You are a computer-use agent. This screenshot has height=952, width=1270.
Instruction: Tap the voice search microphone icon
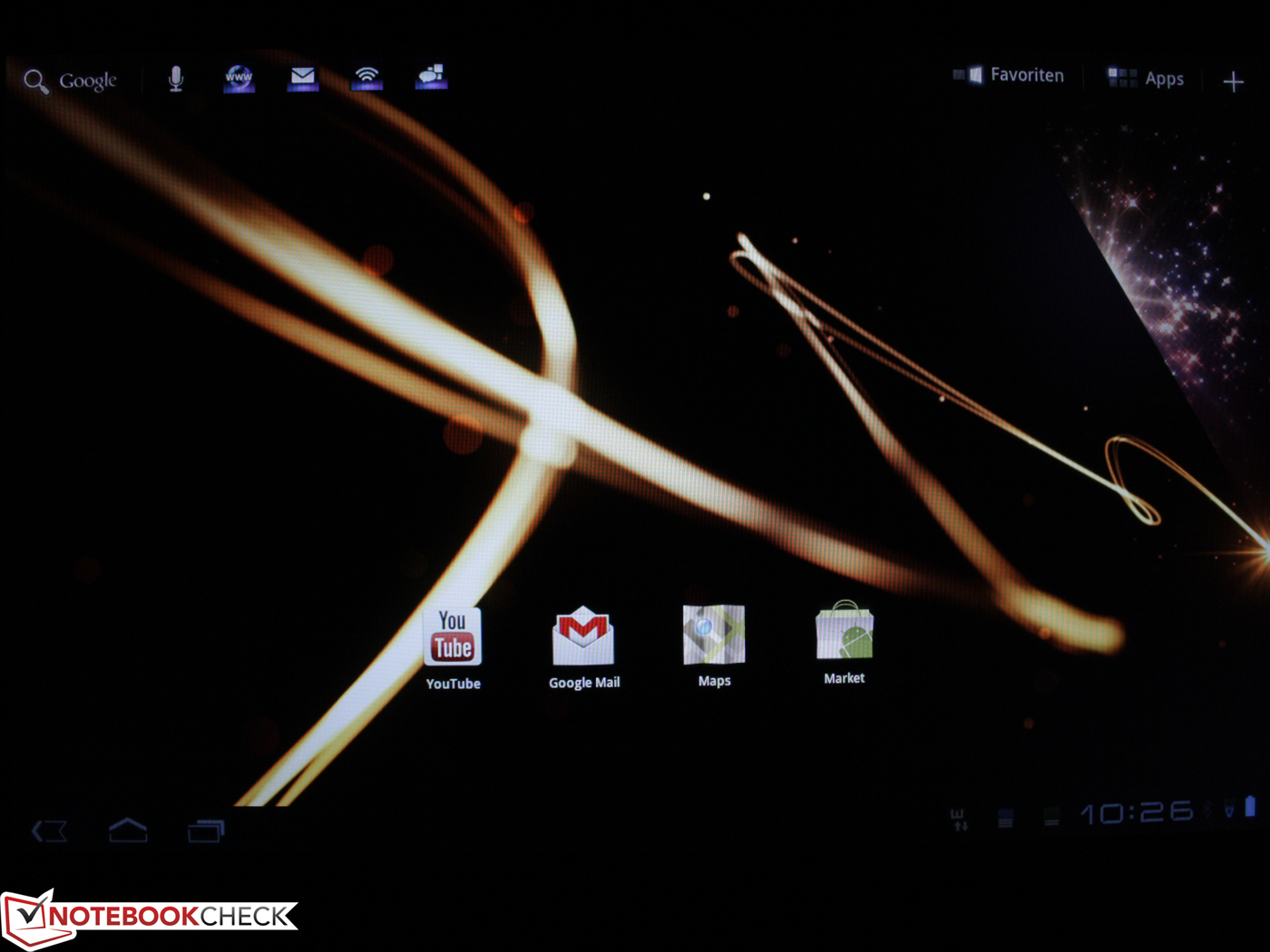click(x=176, y=79)
